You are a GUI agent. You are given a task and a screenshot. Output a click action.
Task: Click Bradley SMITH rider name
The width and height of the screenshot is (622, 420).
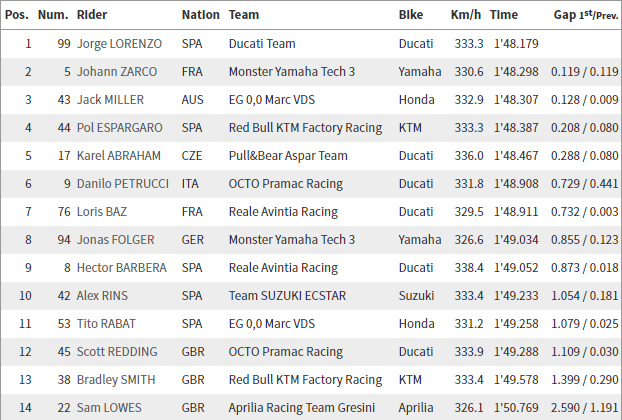click(116, 380)
